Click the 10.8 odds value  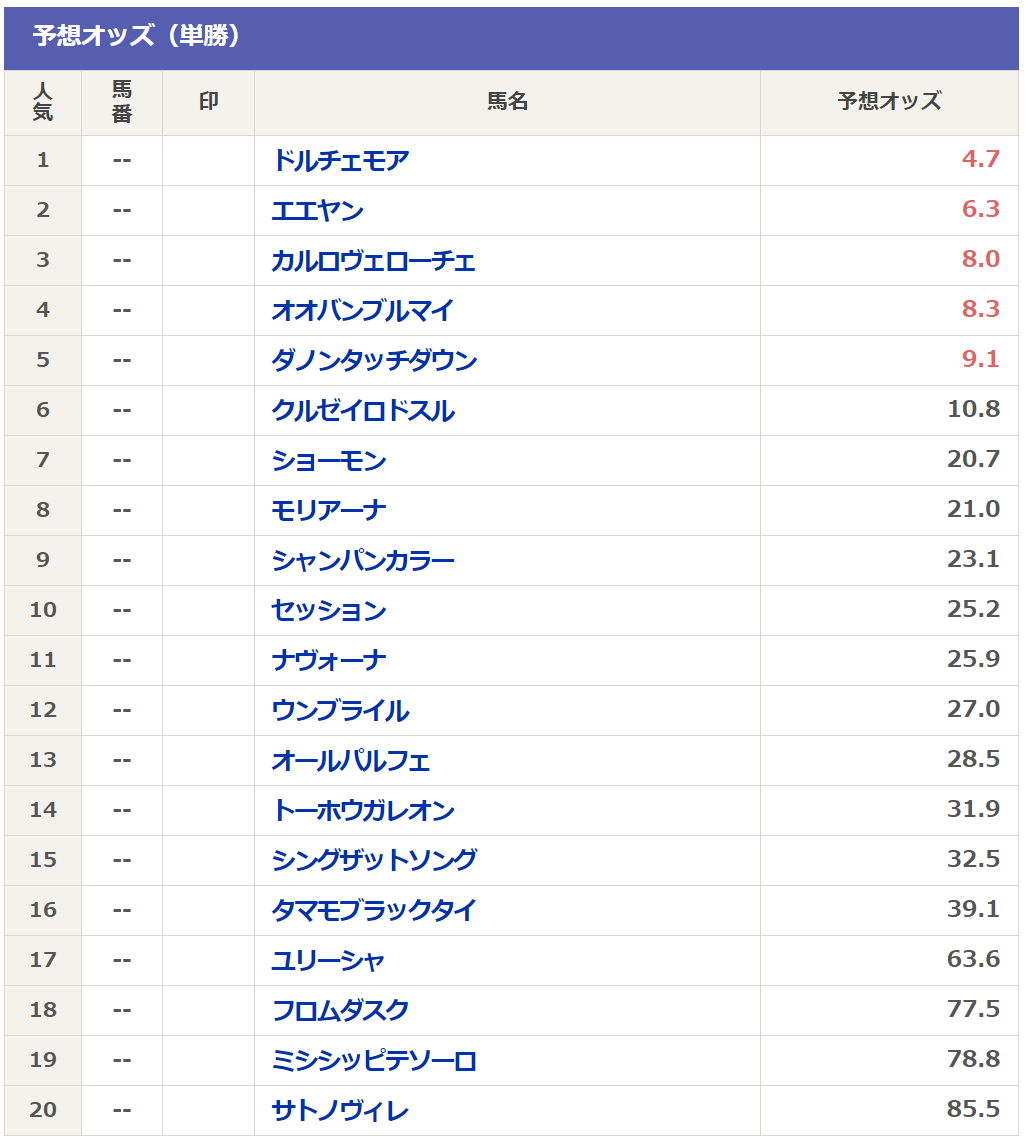[974, 409]
